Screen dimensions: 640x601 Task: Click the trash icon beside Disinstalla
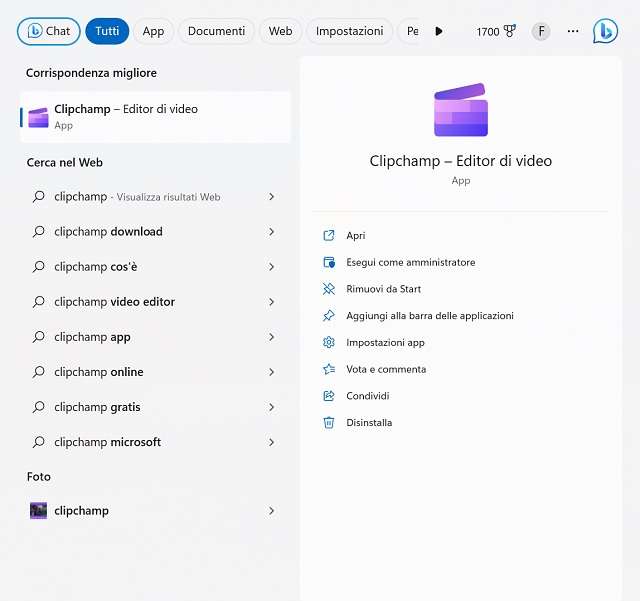pyautogui.click(x=329, y=423)
